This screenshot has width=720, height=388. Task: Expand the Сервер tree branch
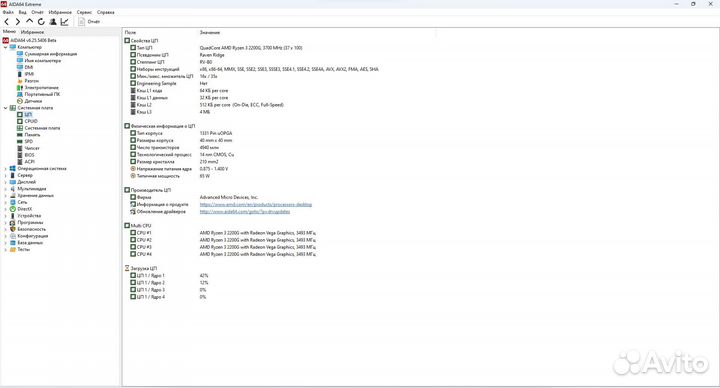pos(6,175)
